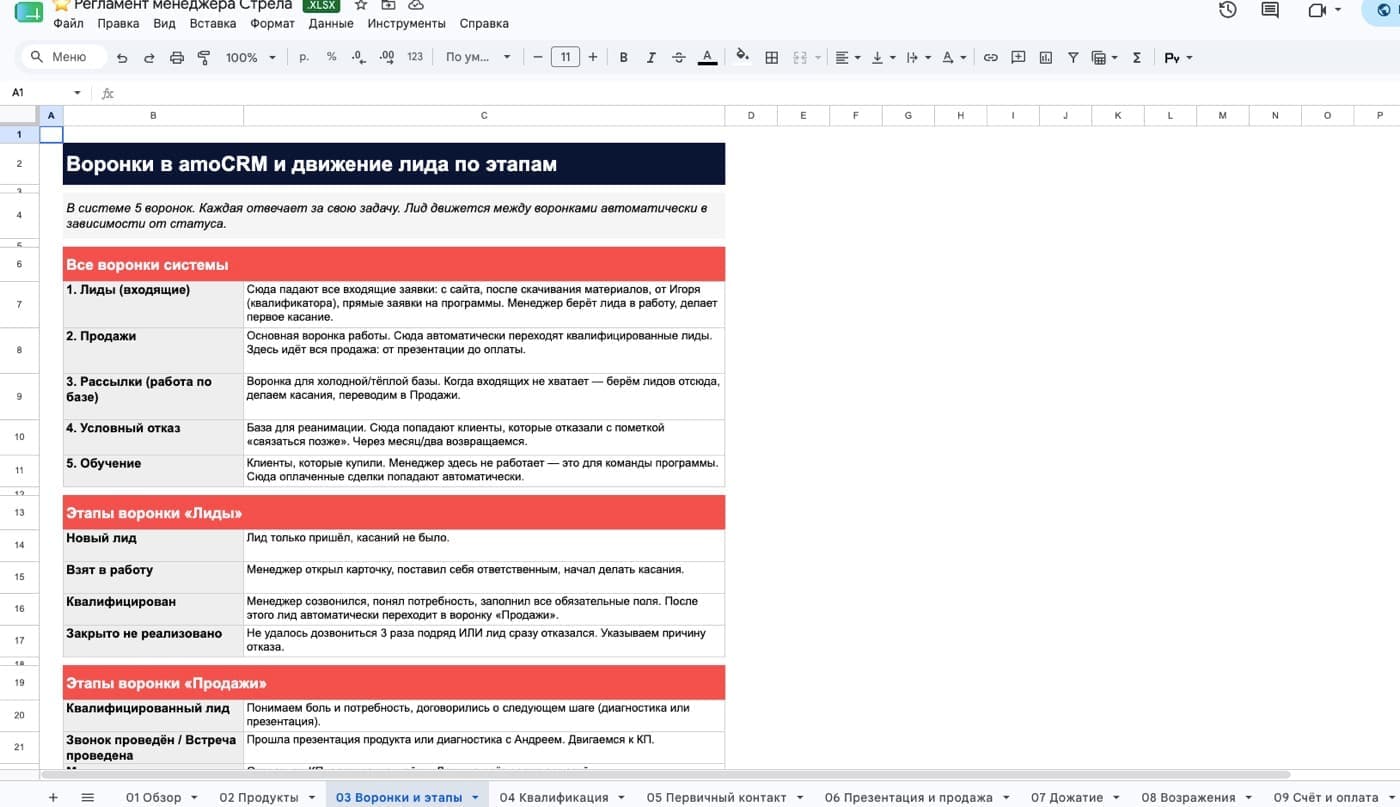The image size is (1400, 807).
Task: Switch to the 02 Продукты sheet tab
Action: pos(259,797)
